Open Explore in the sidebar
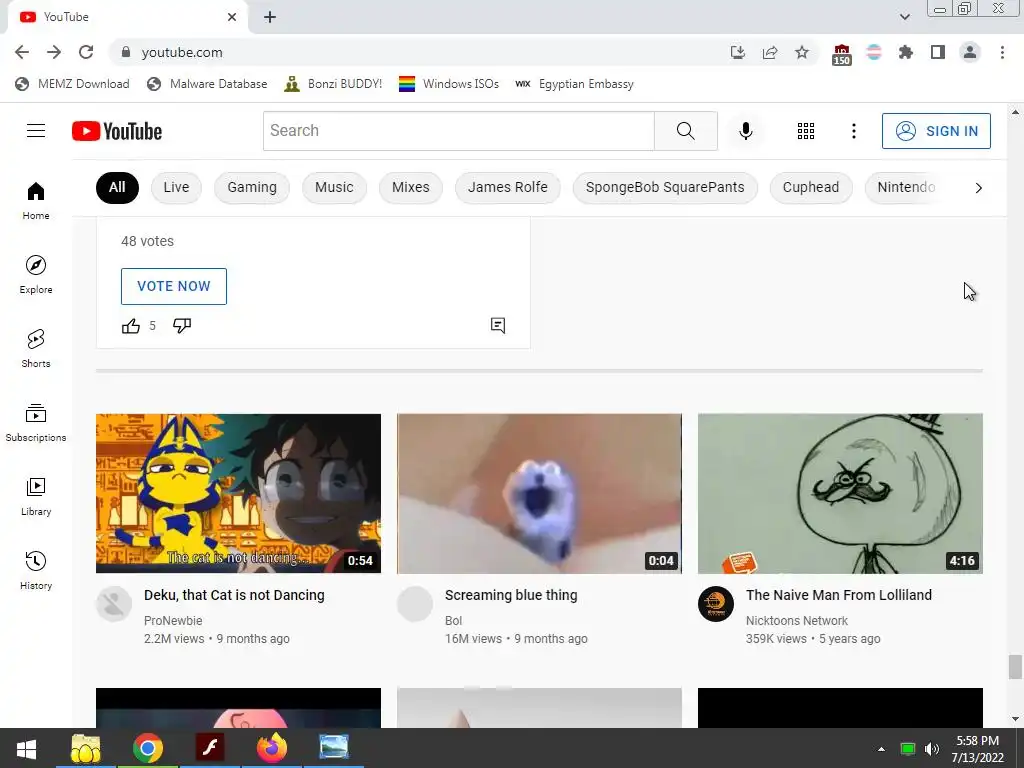The width and height of the screenshot is (1024, 768). point(36,274)
